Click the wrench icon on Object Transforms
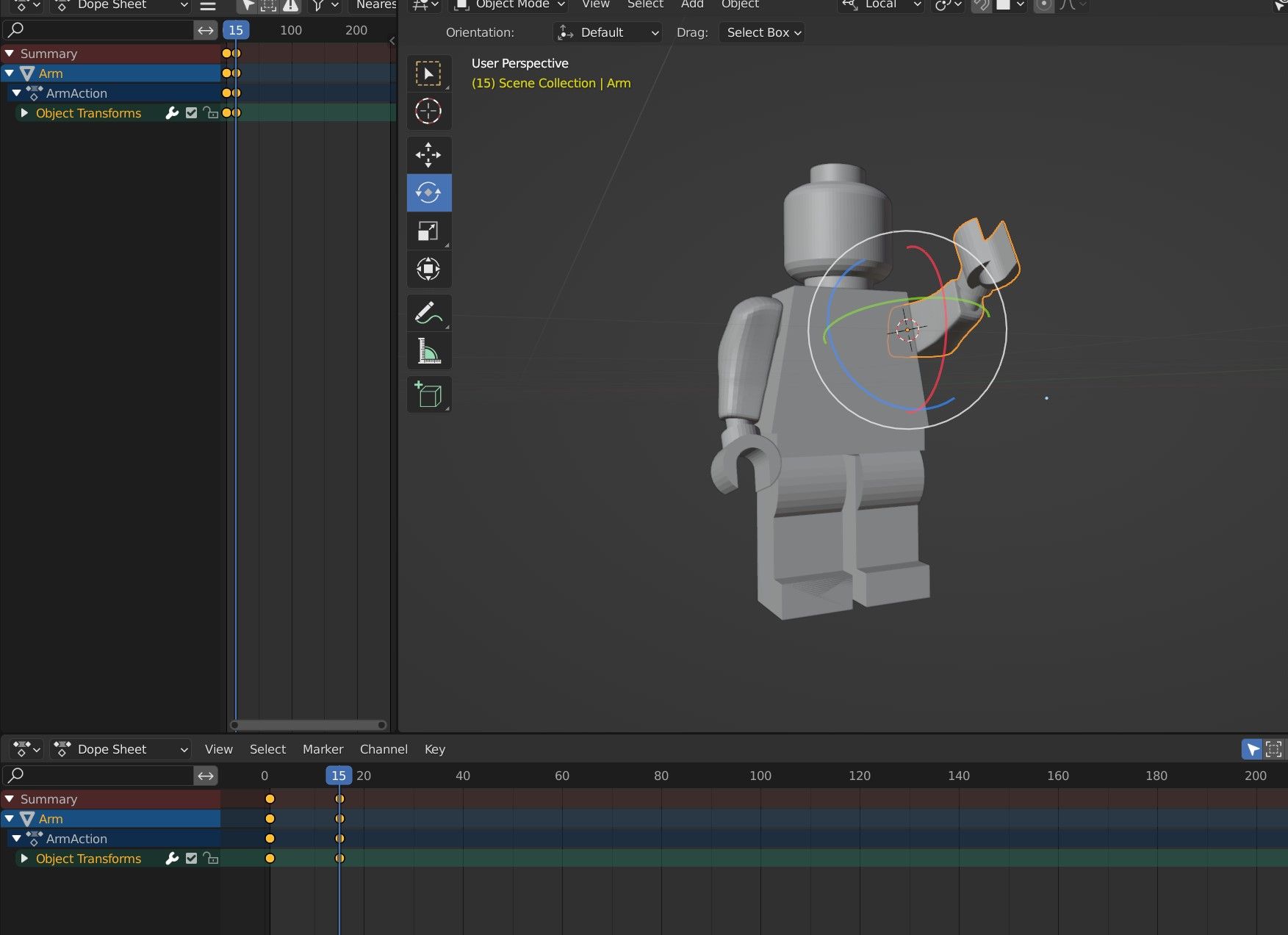Screen dimensions: 1288x935 [x=171, y=113]
